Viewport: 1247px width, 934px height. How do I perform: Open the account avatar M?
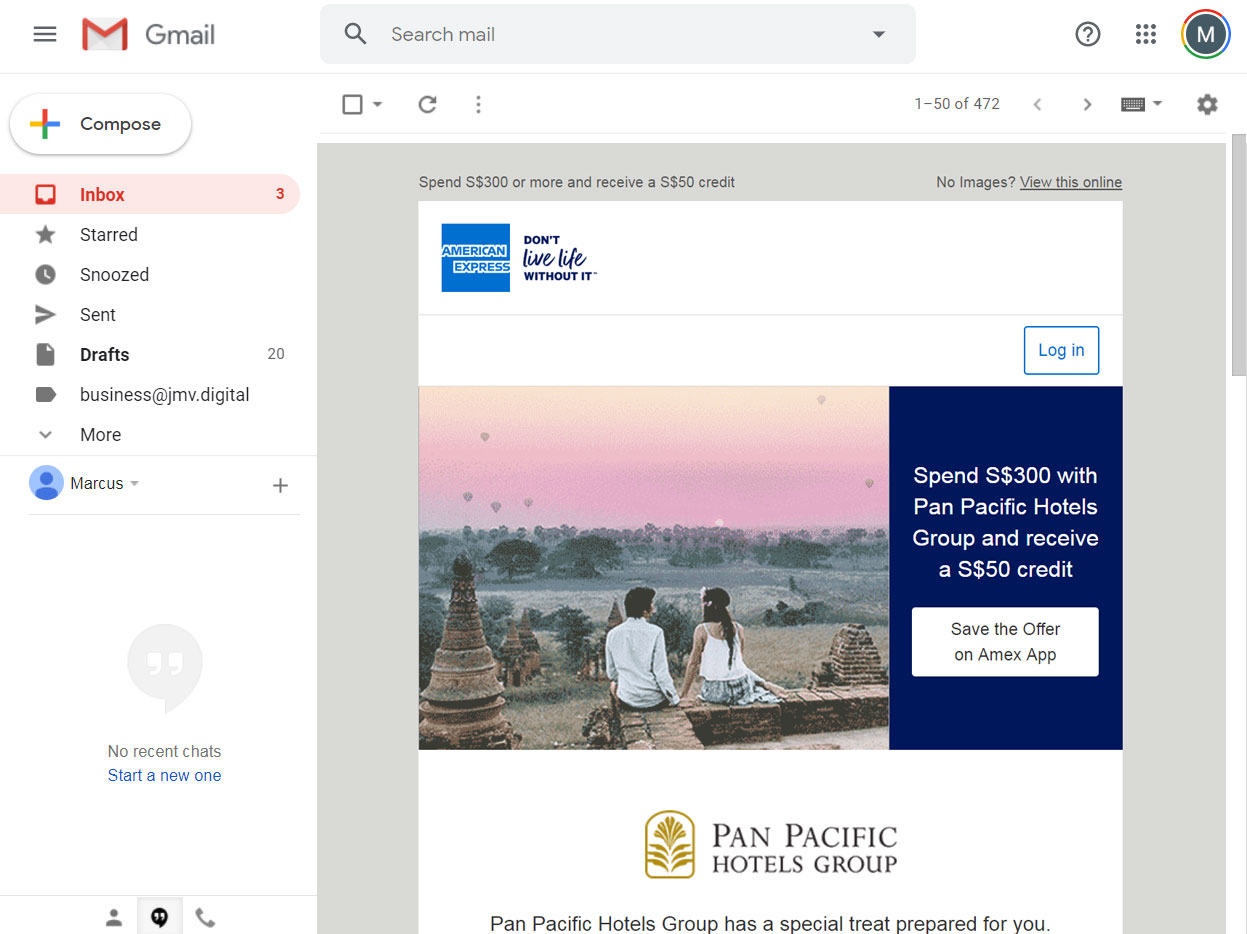pos(1206,34)
